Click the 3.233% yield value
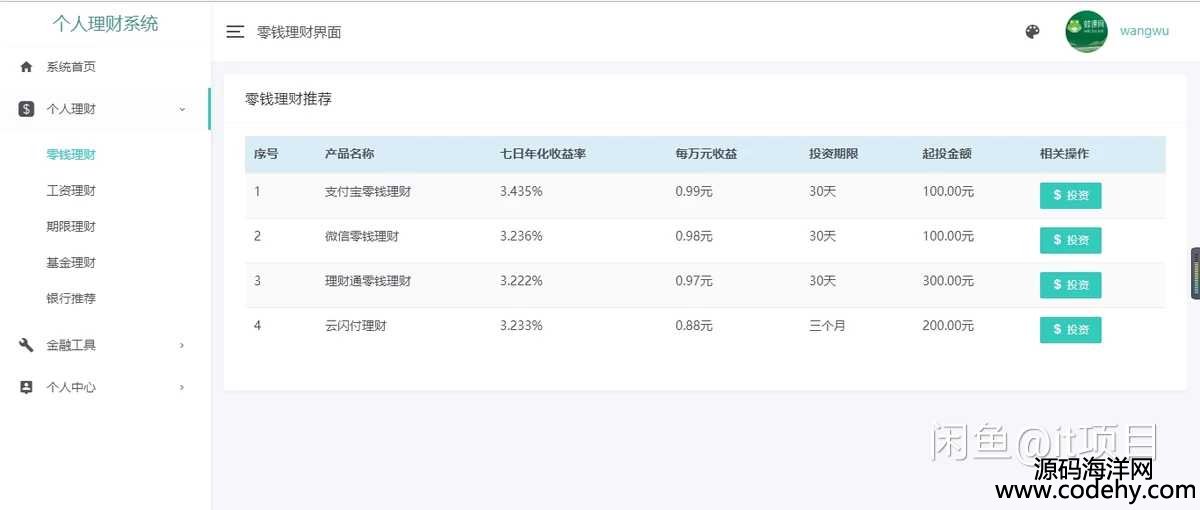 521,325
